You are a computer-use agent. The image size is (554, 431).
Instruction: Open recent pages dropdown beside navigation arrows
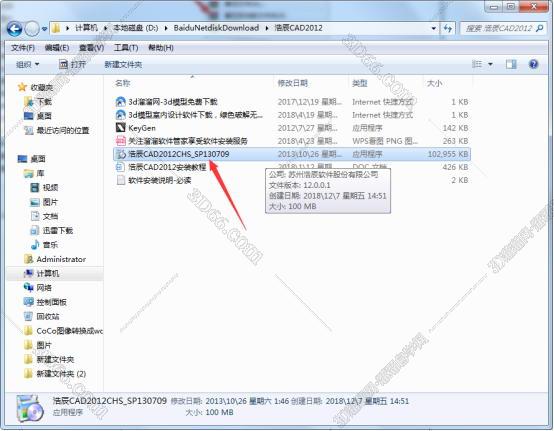coord(45,29)
